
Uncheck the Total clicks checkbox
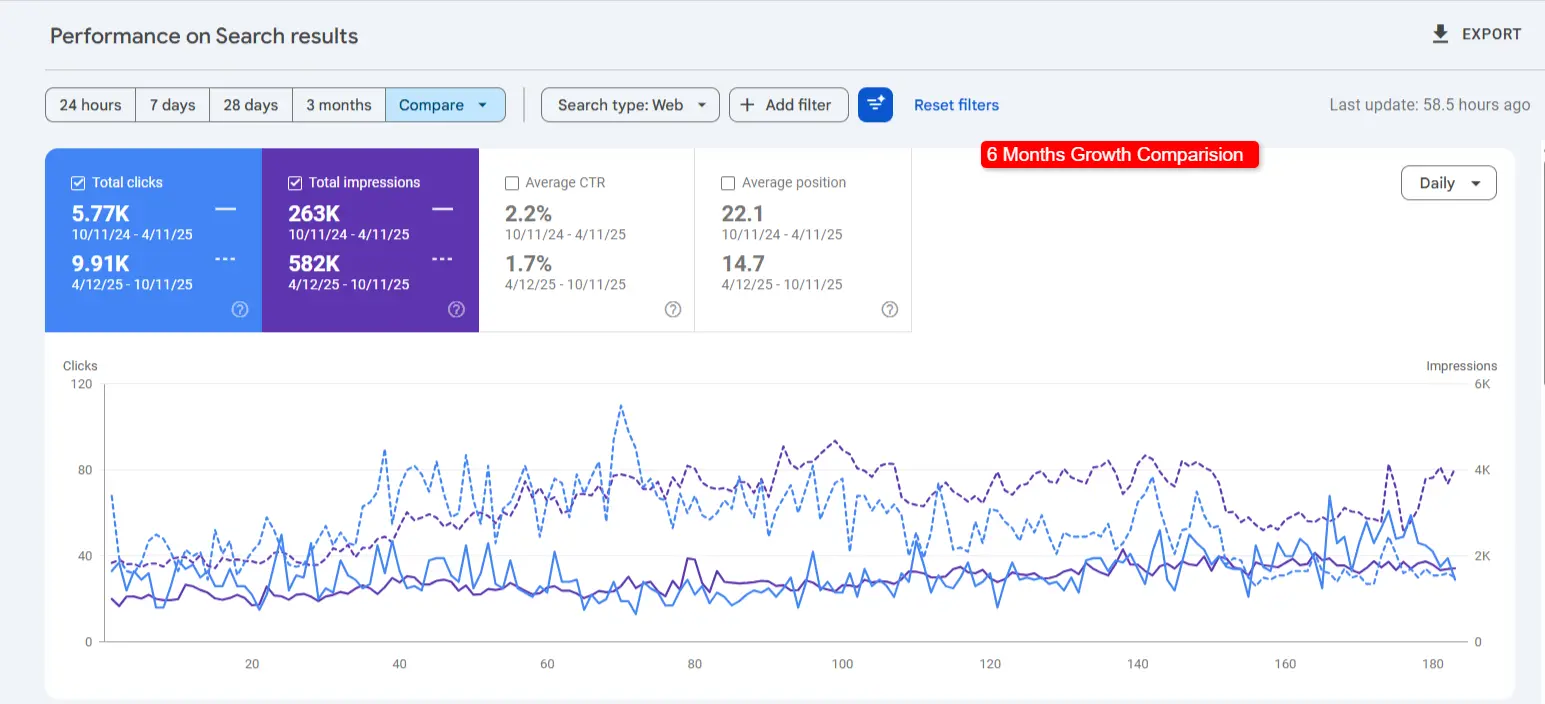[x=77, y=182]
